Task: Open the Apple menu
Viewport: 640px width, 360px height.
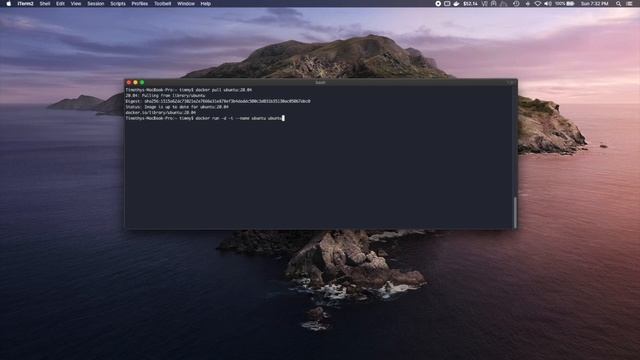Action: click(9, 4)
